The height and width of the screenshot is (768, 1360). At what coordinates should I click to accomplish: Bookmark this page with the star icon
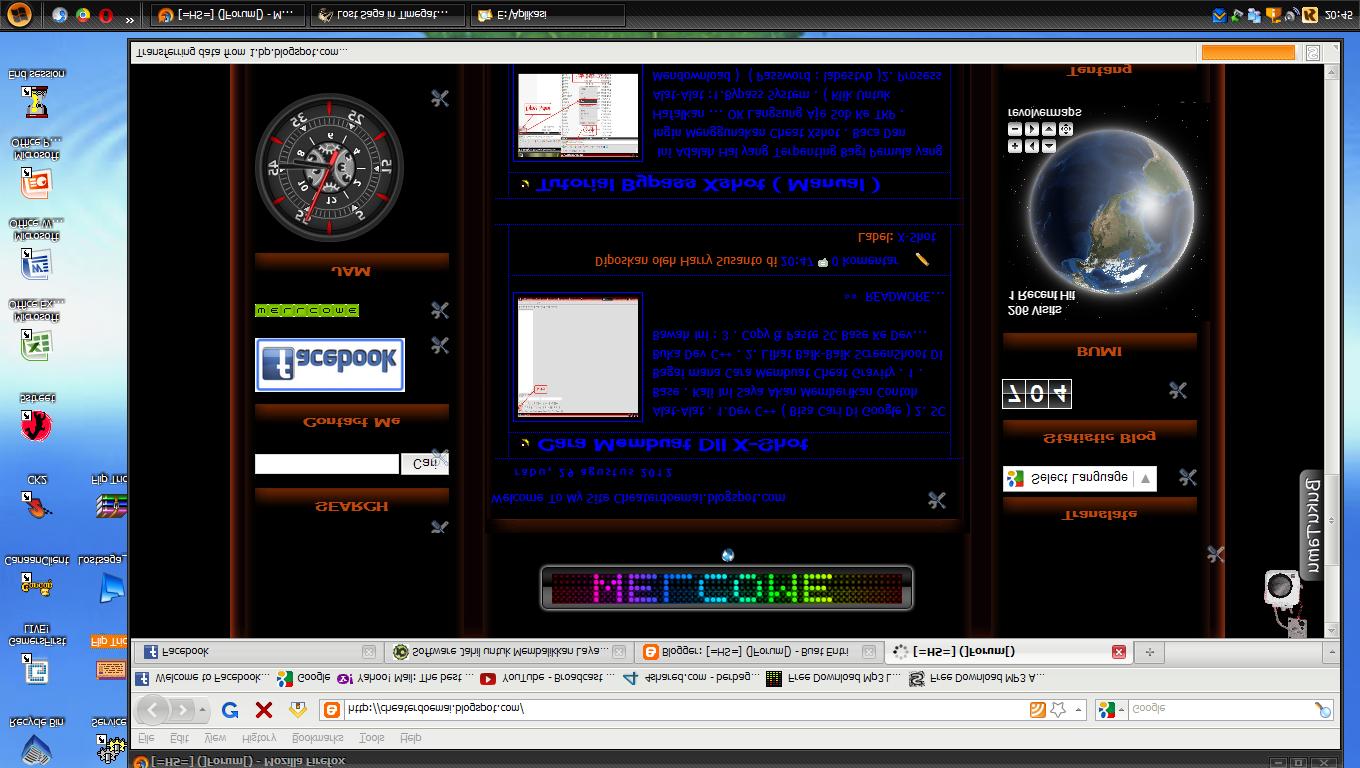click(1058, 710)
